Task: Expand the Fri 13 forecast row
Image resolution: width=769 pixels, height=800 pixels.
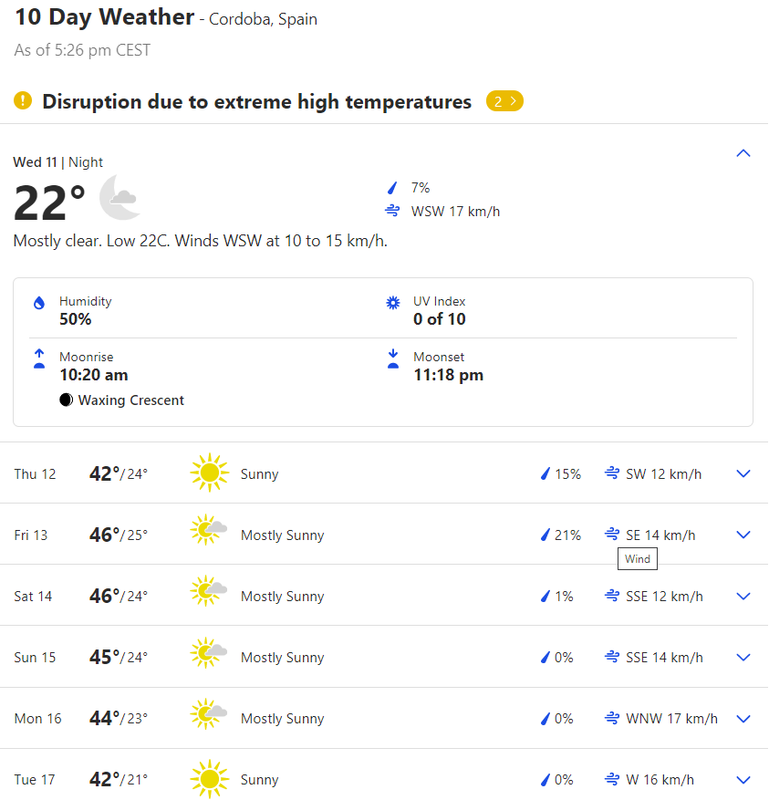Action: (x=743, y=535)
